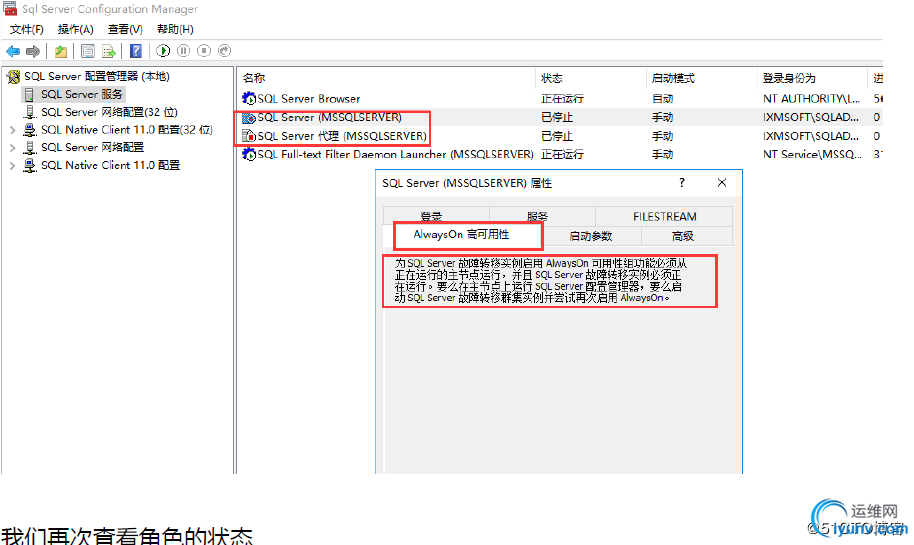Click the Properties toolbar icon
This screenshot has width=914, height=545.
87,51
